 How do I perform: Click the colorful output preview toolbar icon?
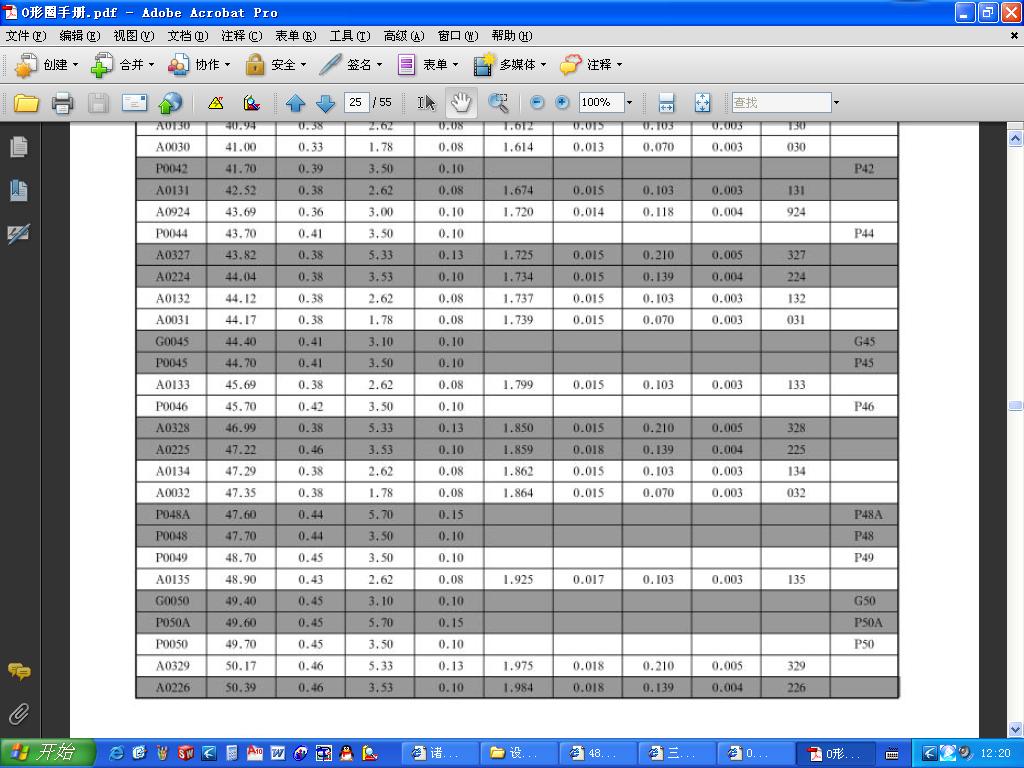click(x=251, y=103)
